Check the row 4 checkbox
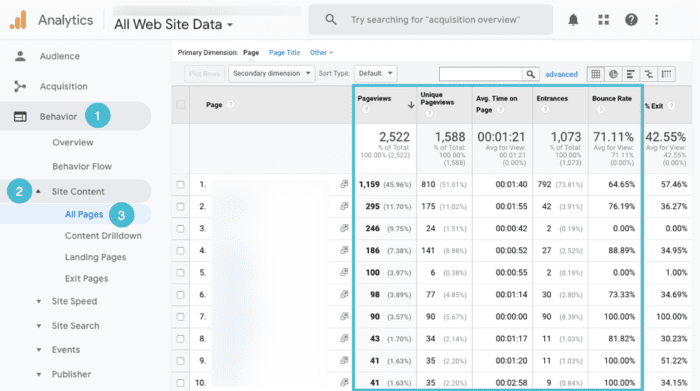700x391 pixels. (180, 250)
